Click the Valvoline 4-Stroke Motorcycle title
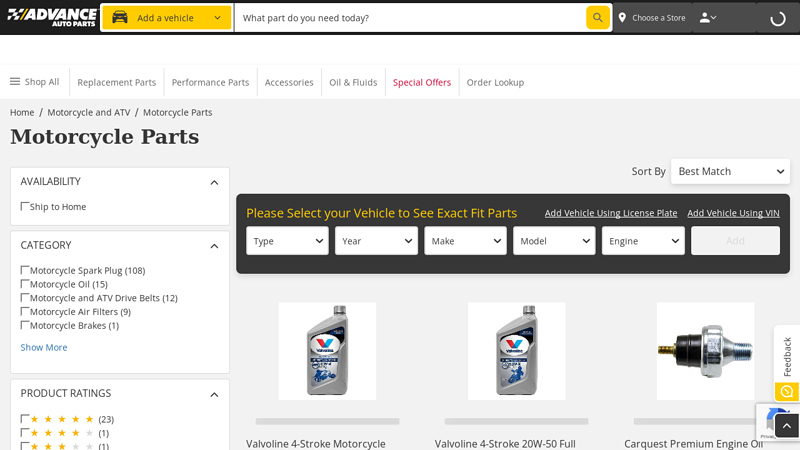Viewport: 800px width, 450px height. (x=316, y=444)
